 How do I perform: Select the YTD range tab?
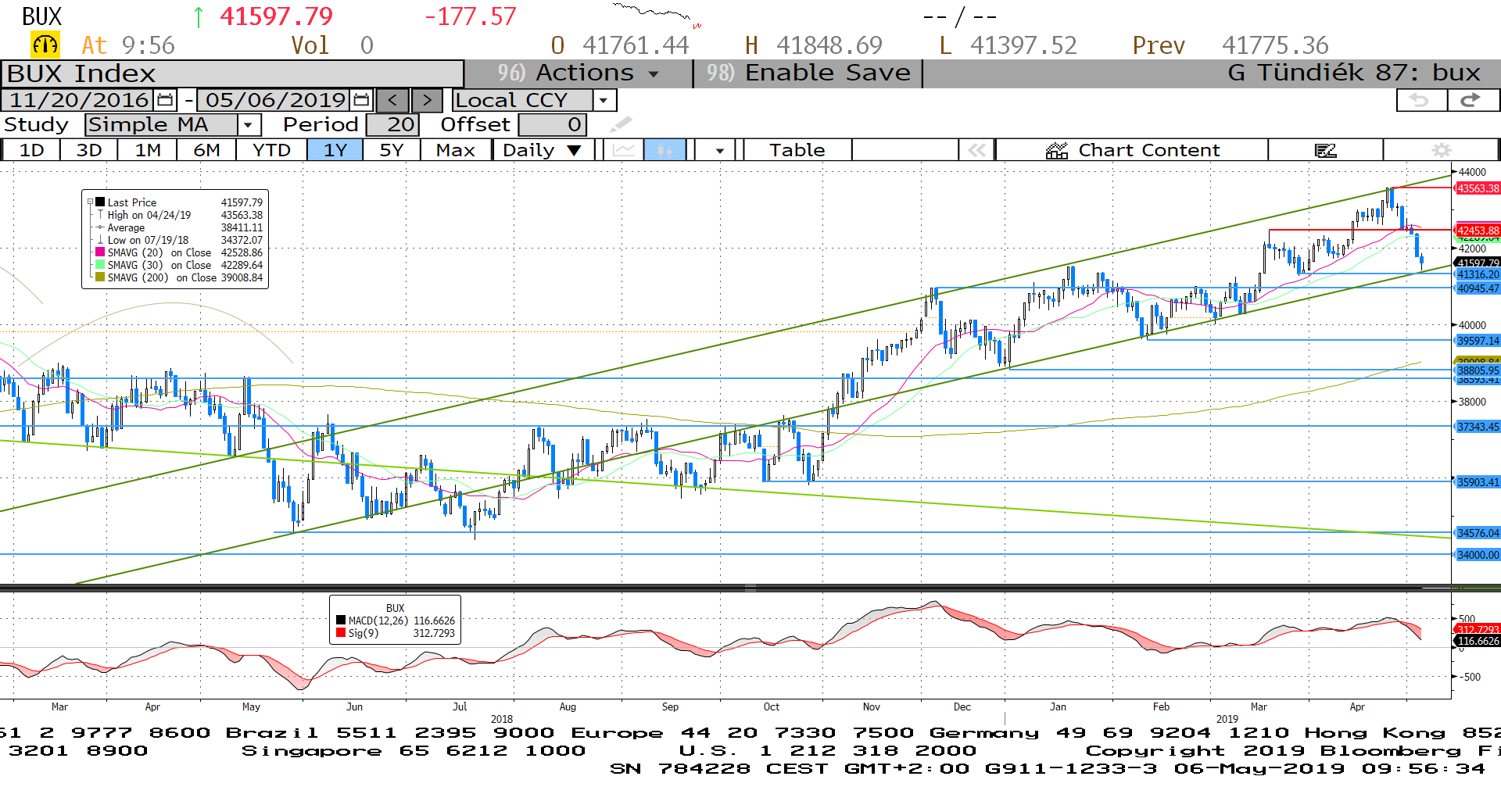point(271,150)
